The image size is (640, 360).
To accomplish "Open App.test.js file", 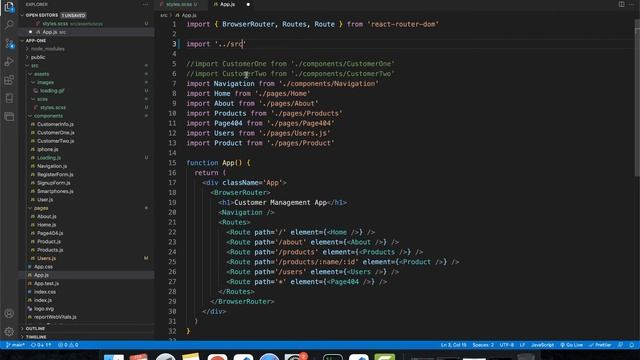I will (46, 283).
